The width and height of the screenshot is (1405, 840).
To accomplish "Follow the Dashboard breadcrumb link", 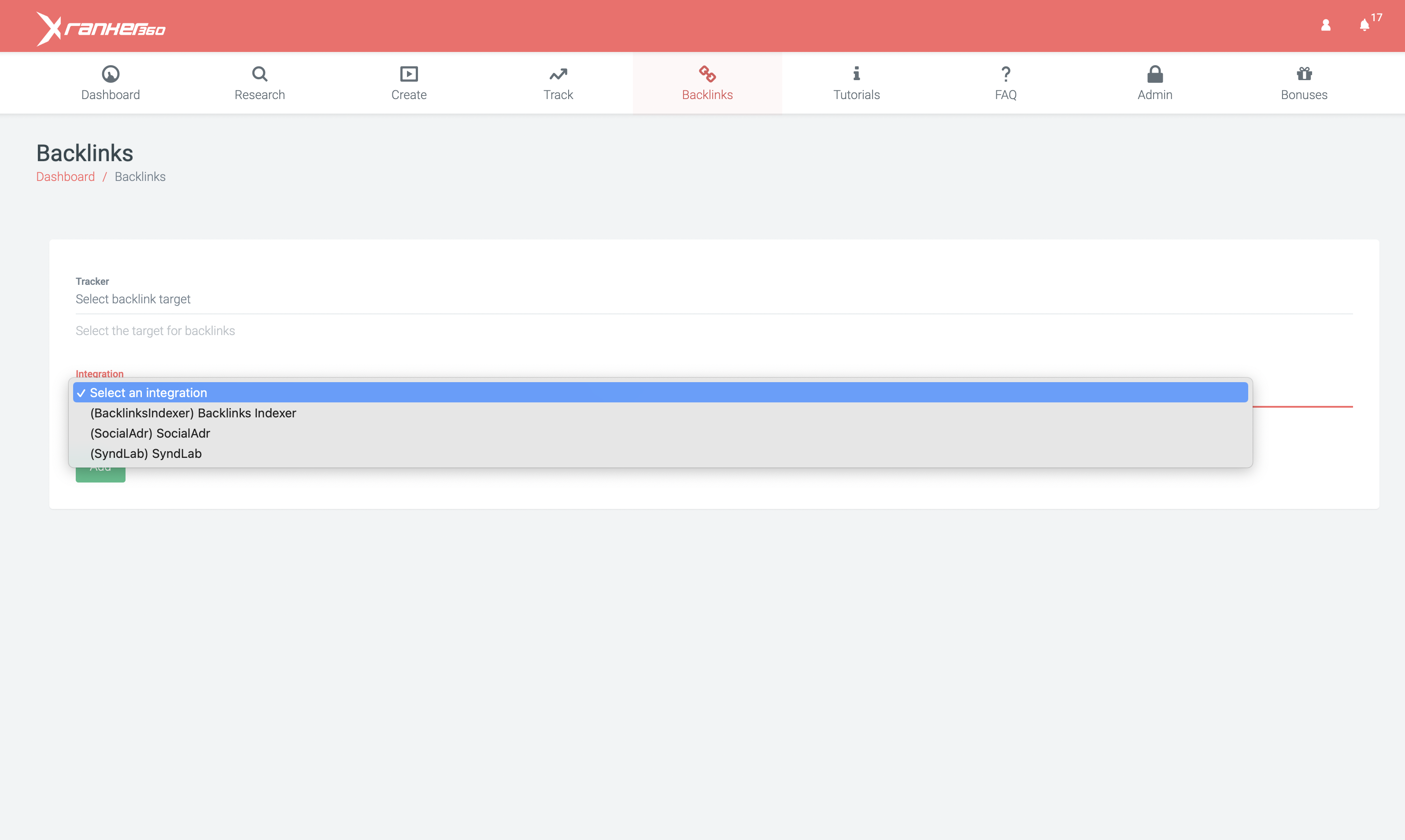I will pos(66,177).
